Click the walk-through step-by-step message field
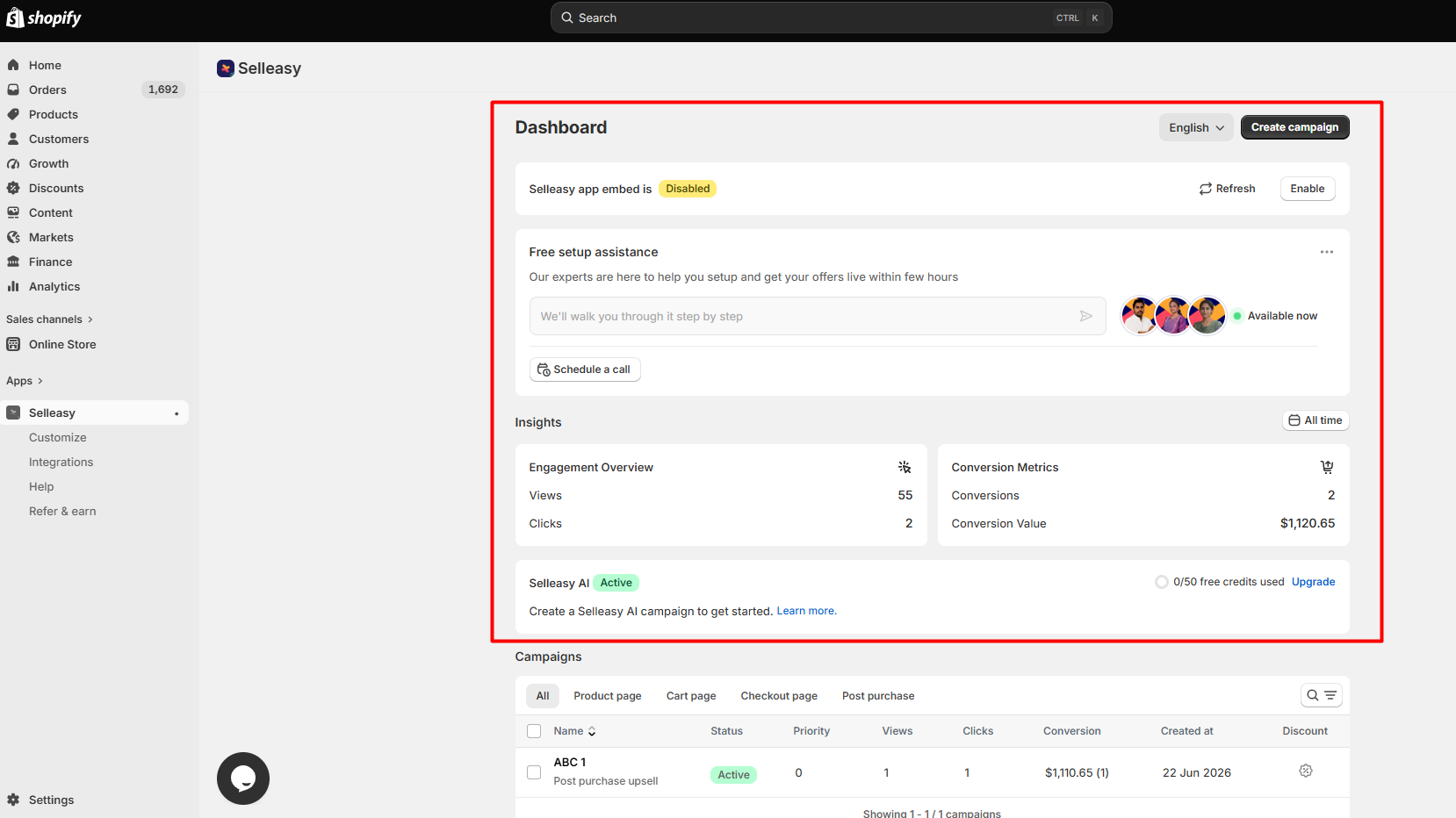Viewport: 1456px width, 818px height. click(x=818, y=316)
